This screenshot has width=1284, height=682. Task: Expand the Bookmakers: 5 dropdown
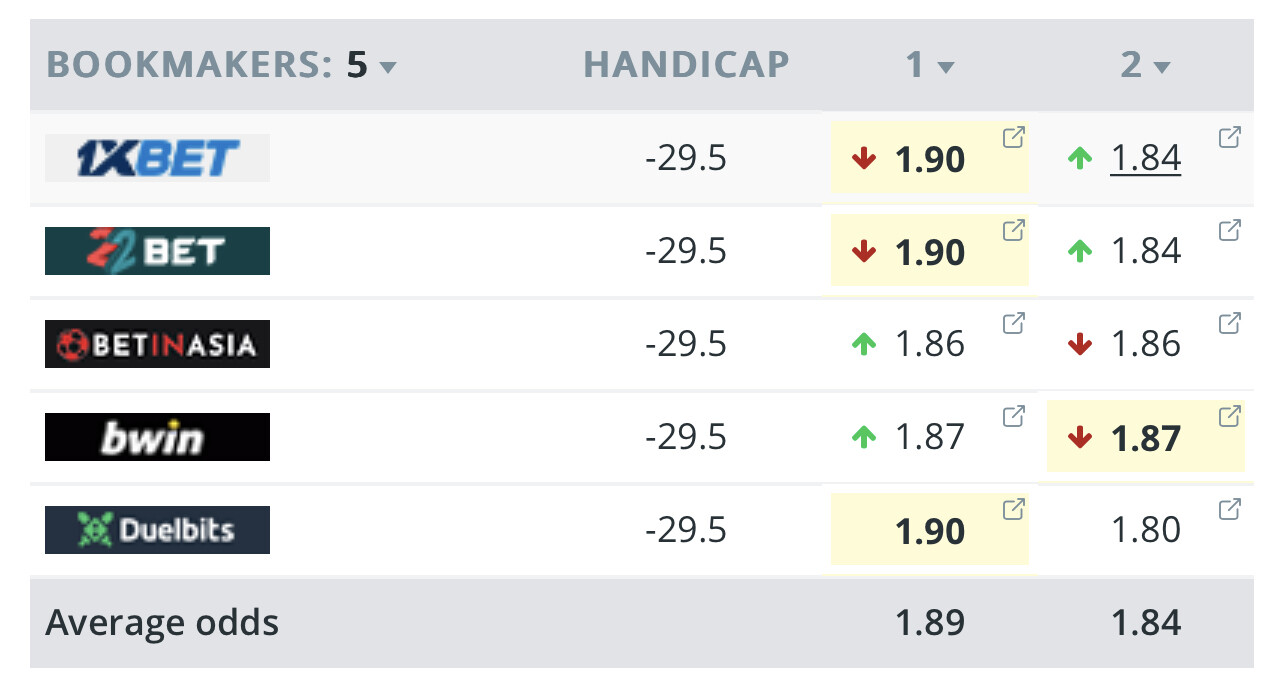388,67
